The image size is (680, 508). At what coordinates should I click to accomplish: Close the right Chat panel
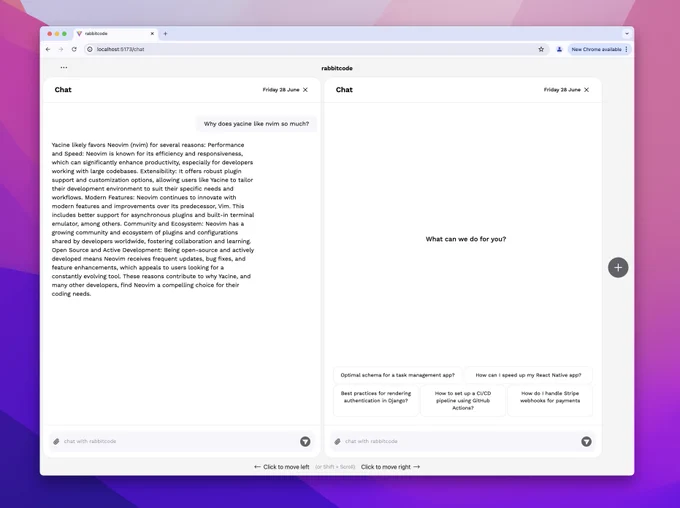point(586,90)
